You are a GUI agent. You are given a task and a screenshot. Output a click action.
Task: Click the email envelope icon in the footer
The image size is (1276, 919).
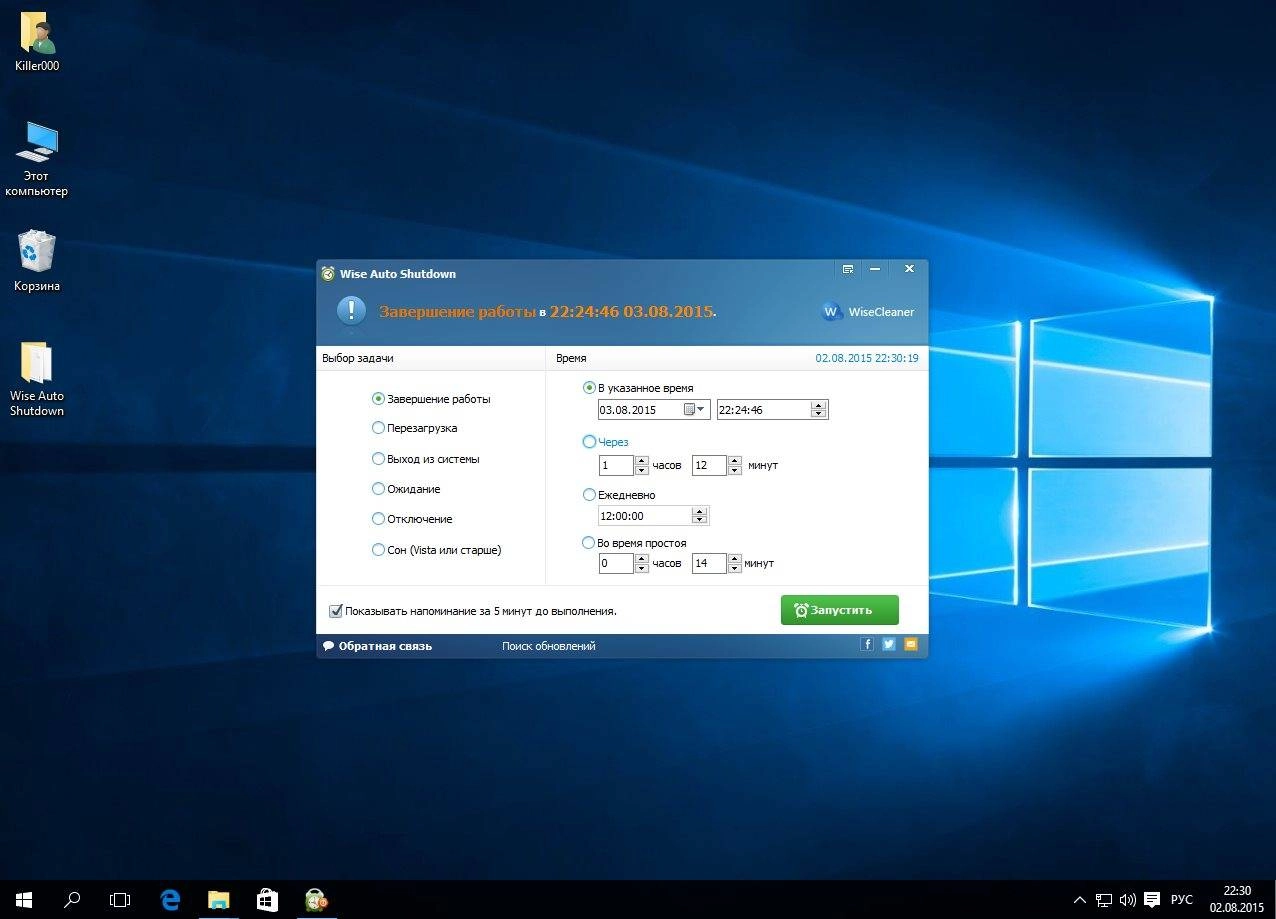click(x=910, y=645)
